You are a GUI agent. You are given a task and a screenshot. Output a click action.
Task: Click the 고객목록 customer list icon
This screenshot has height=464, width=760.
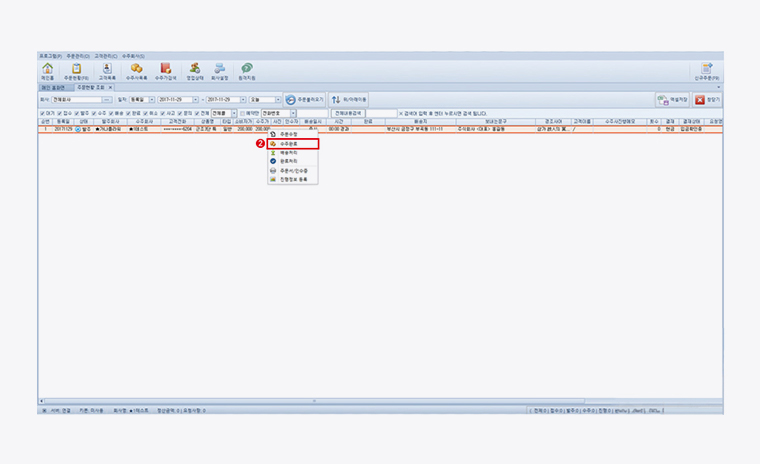tap(107, 70)
